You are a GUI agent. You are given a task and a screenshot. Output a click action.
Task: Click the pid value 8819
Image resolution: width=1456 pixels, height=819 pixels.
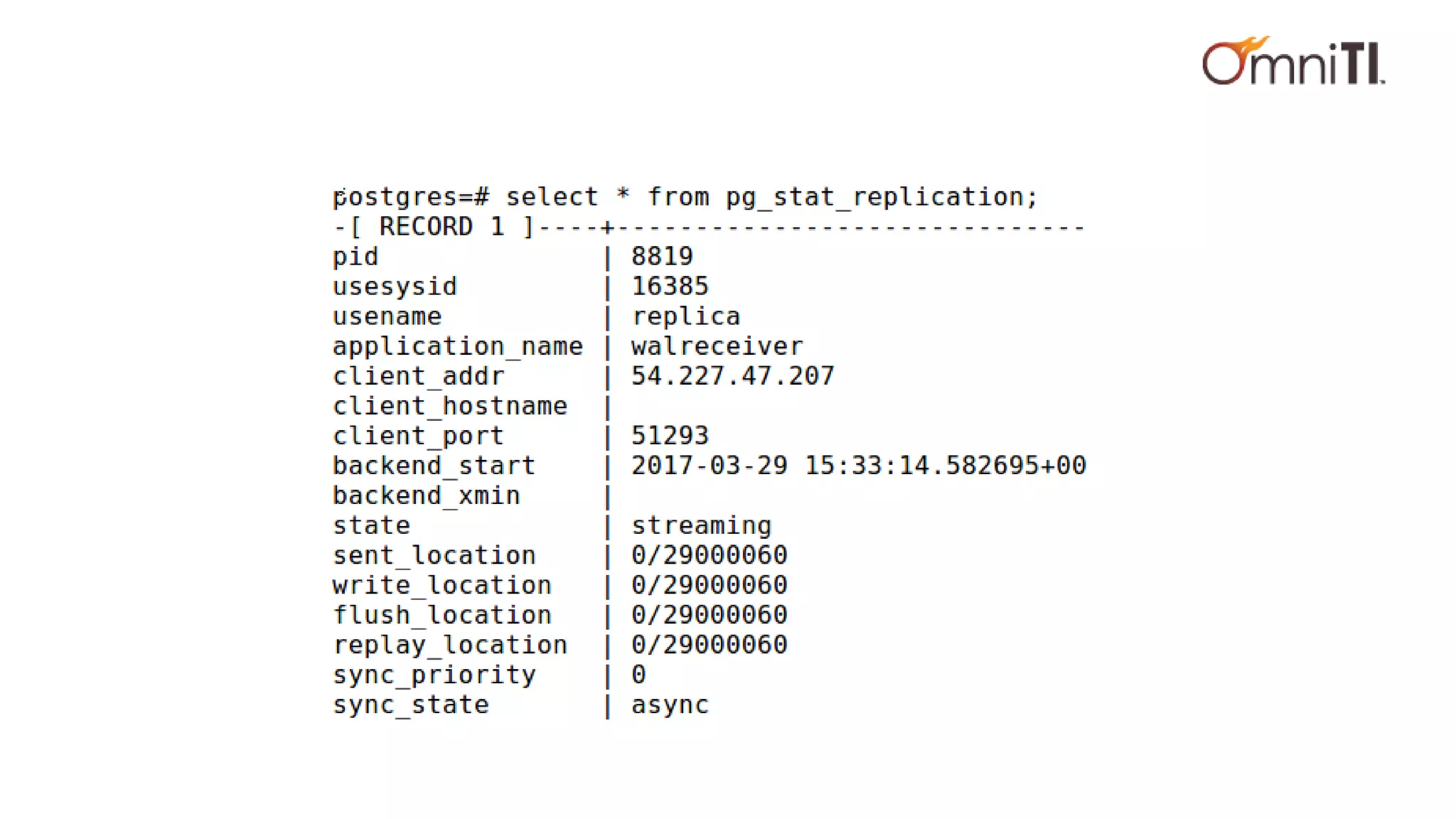(x=662, y=256)
